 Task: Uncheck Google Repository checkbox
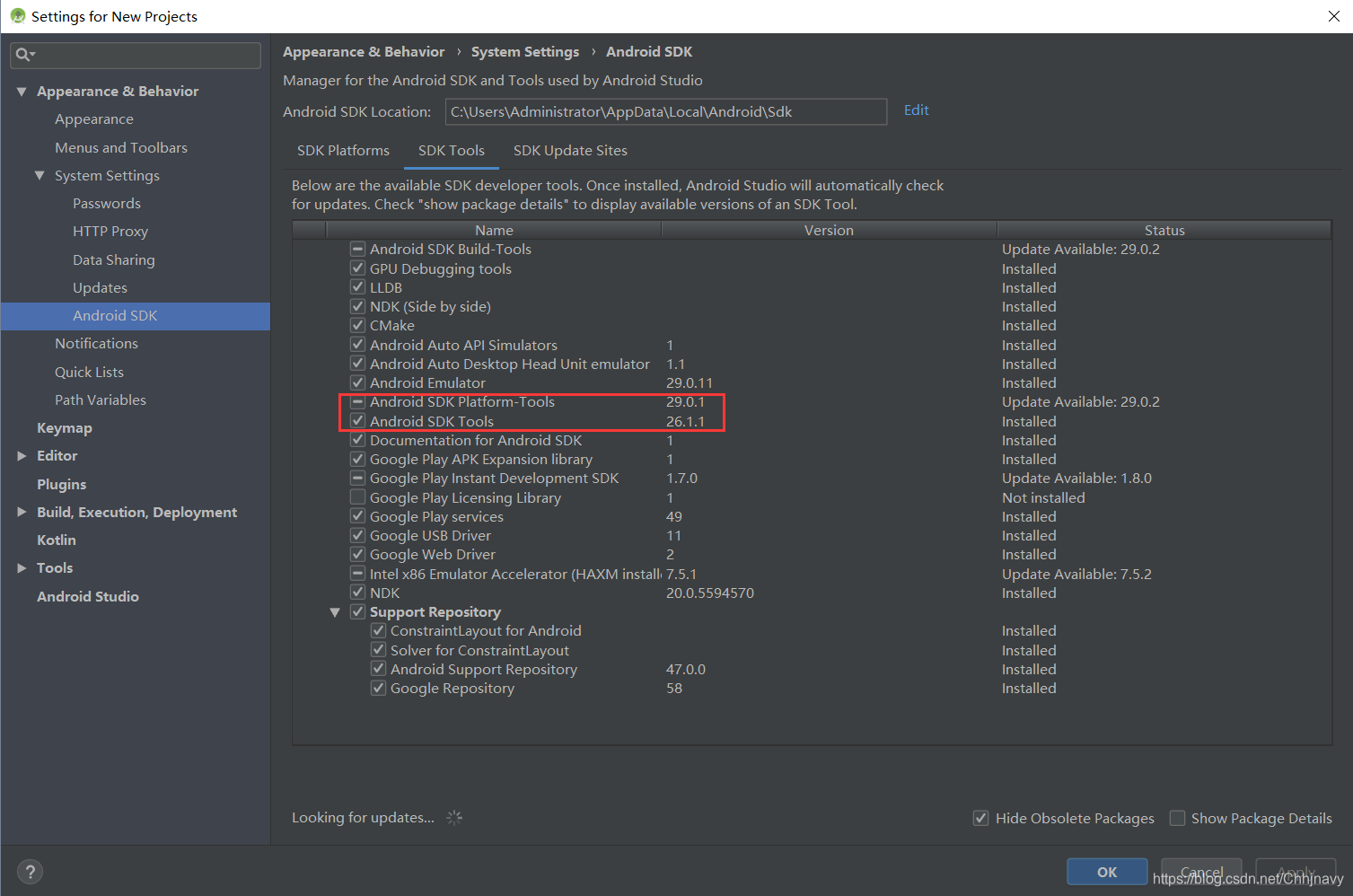click(x=378, y=688)
